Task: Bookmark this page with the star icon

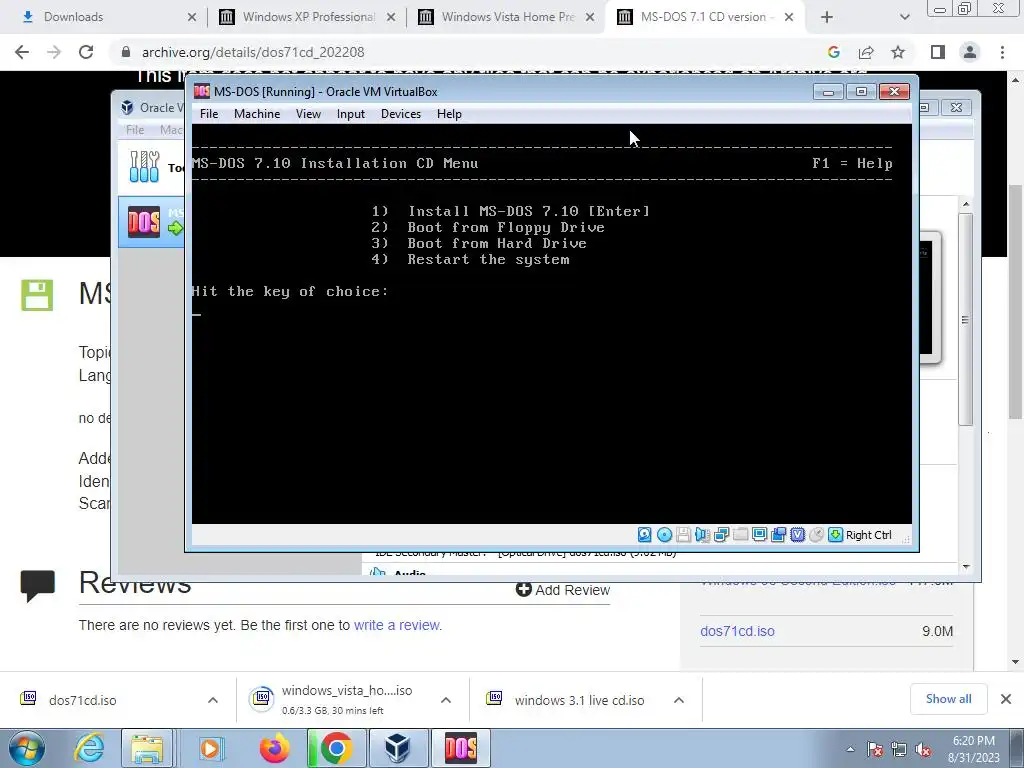Action: pos(898,52)
